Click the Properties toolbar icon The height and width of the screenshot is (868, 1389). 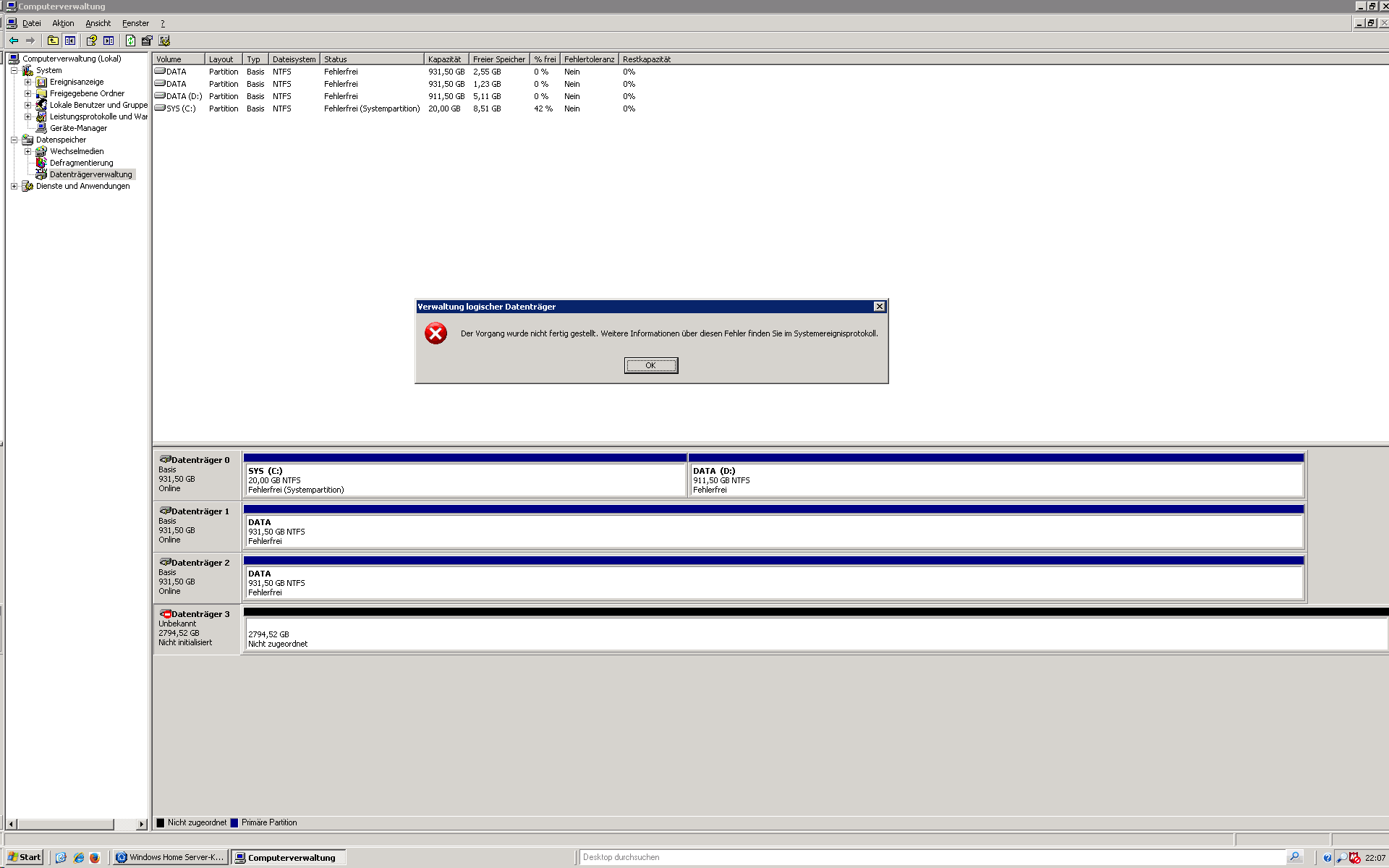coord(147,41)
